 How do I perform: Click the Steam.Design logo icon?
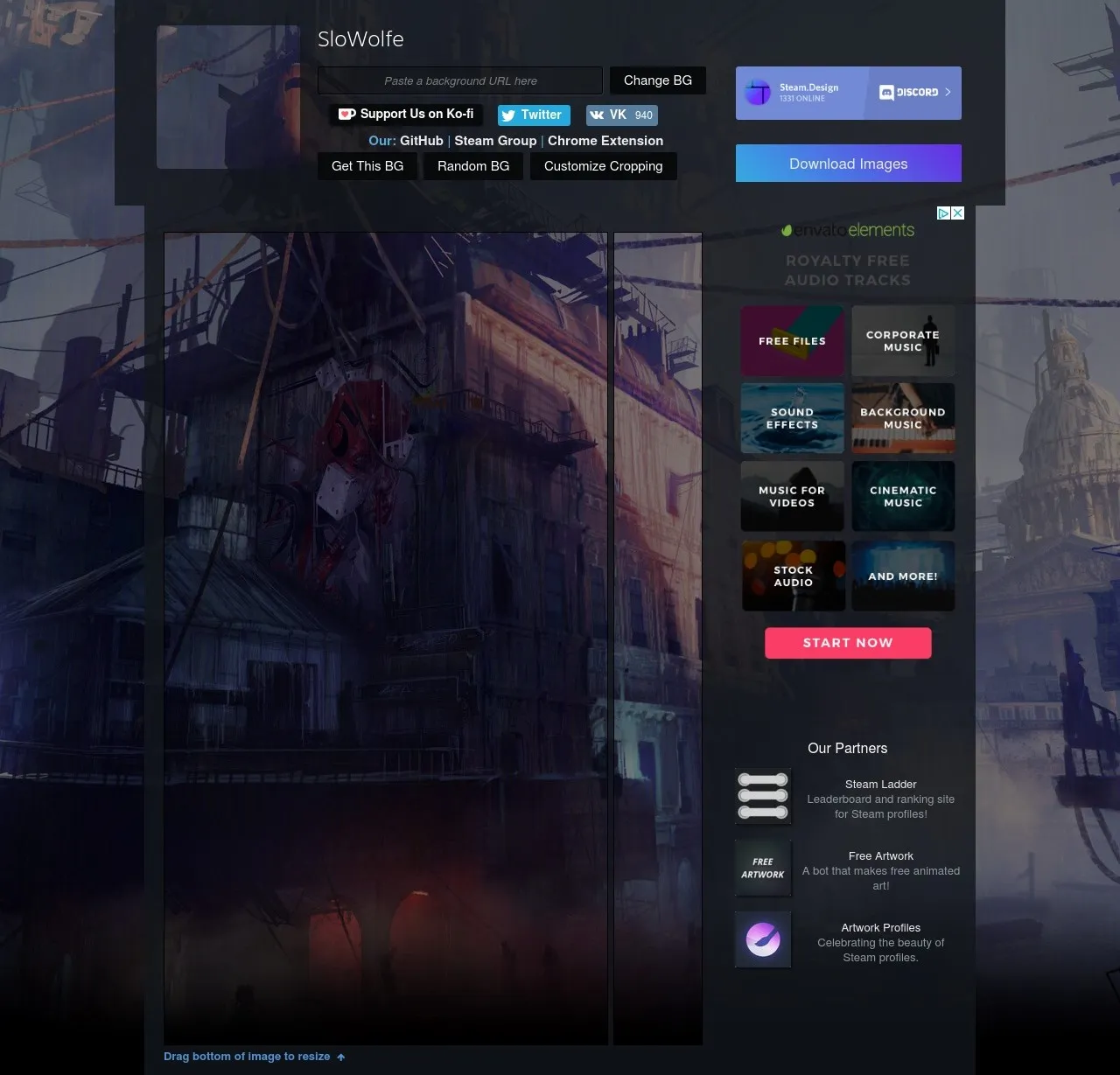click(x=758, y=93)
